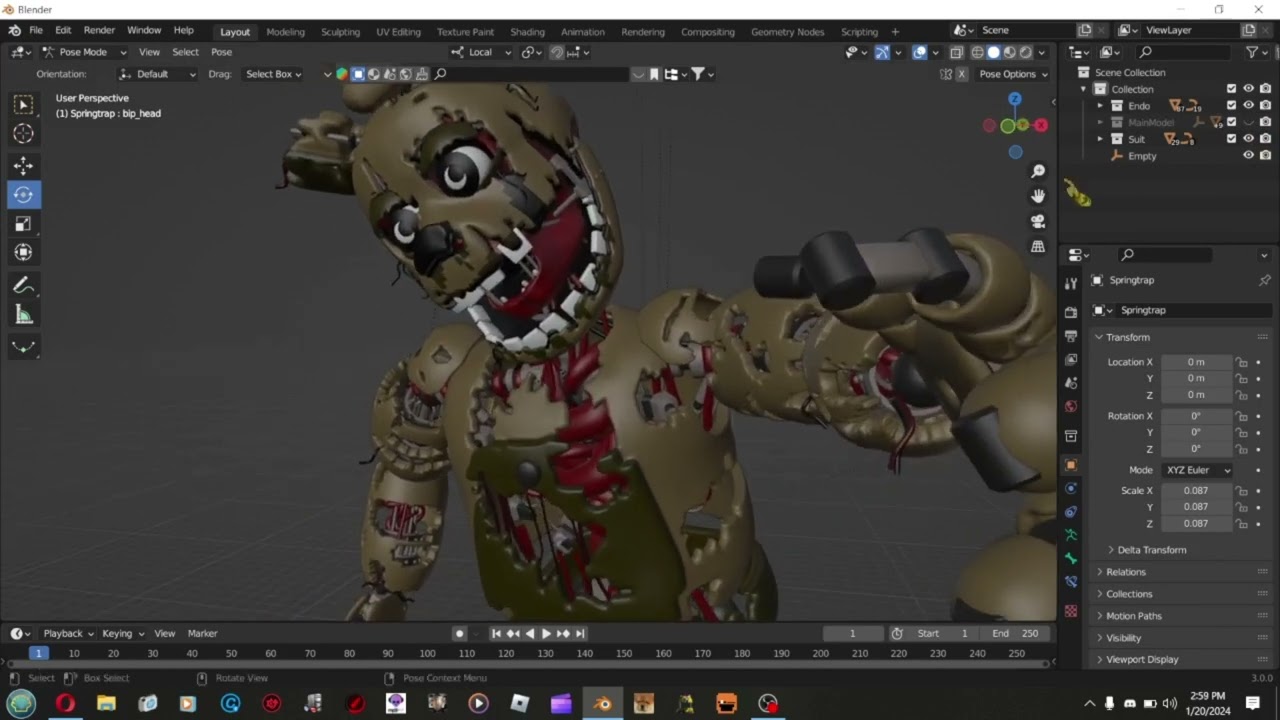The height and width of the screenshot is (720, 1280).
Task: Toggle lock on Scale X
Action: pos(1241,491)
